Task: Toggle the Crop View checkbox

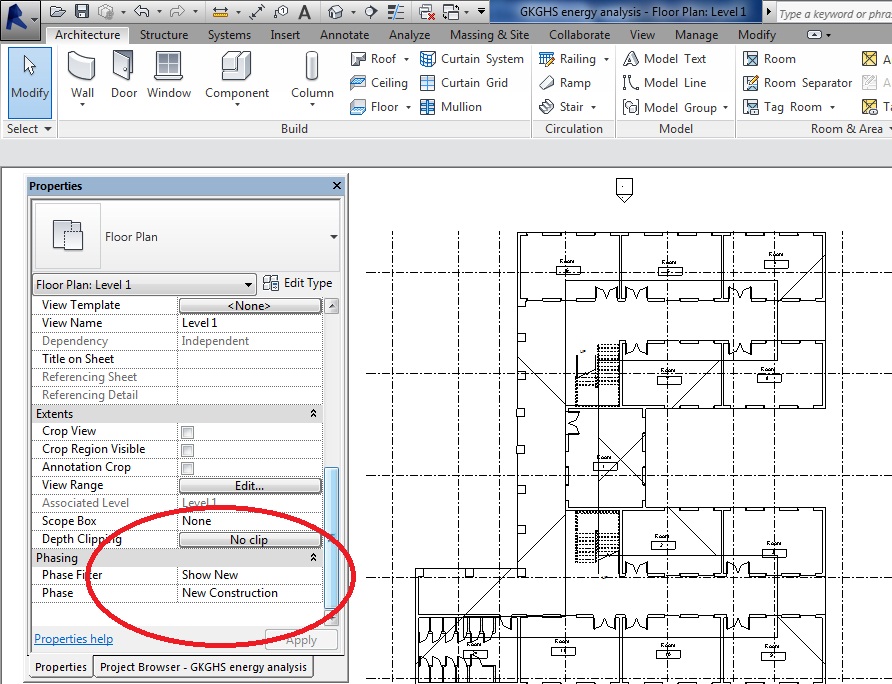Action: (188, 432)
